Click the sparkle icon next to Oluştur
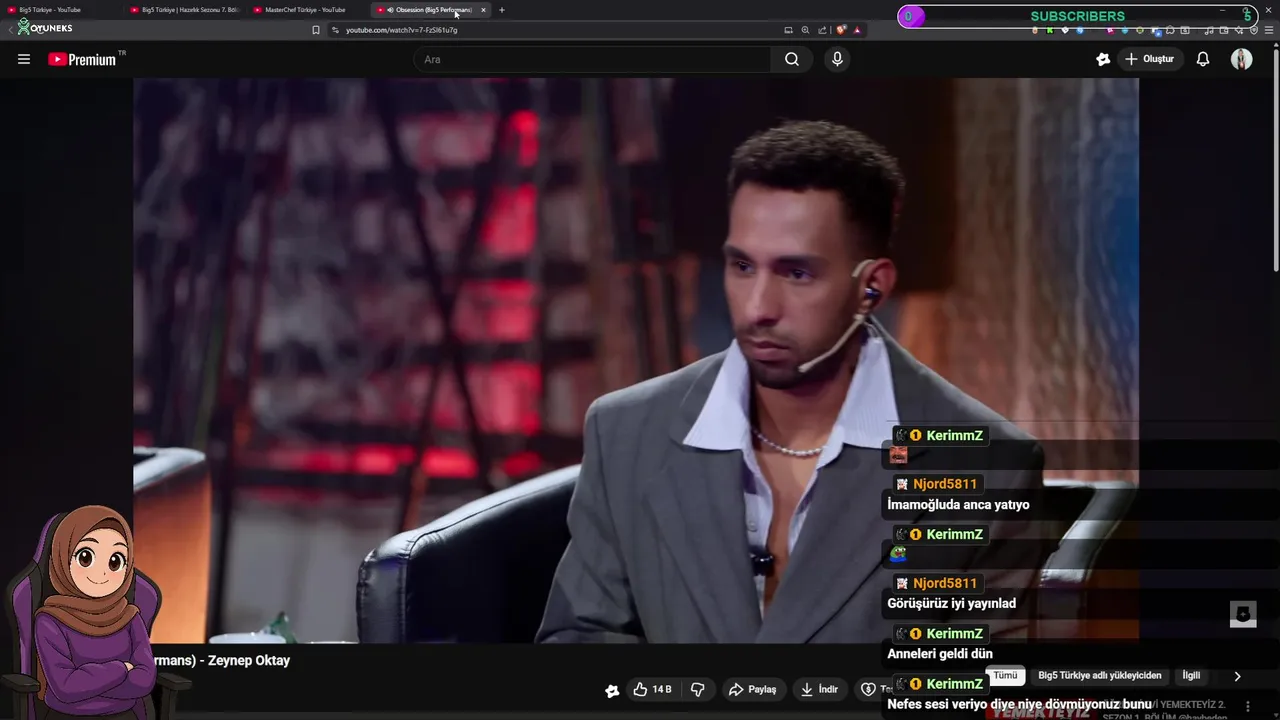 point(1103,59)
